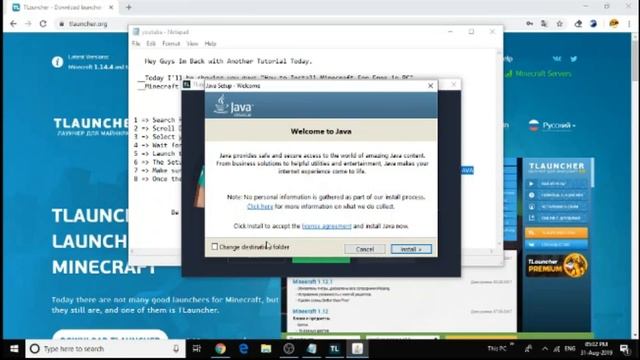The height and width of the screenshot is (360, 640).
Task: Open Chrome three-dot menu
Action: [629, 24]
